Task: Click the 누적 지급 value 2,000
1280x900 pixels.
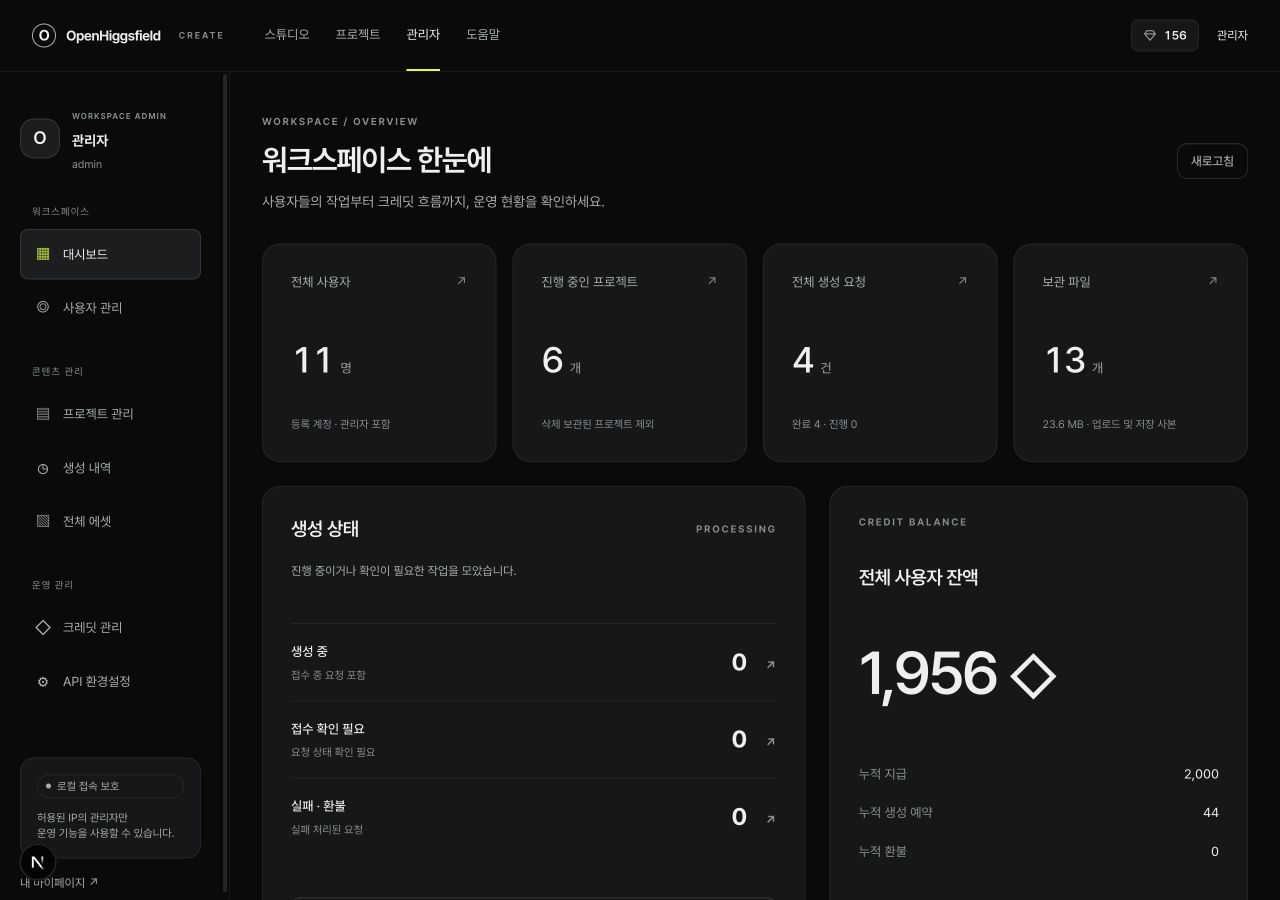Action: tap(1201, 774)
